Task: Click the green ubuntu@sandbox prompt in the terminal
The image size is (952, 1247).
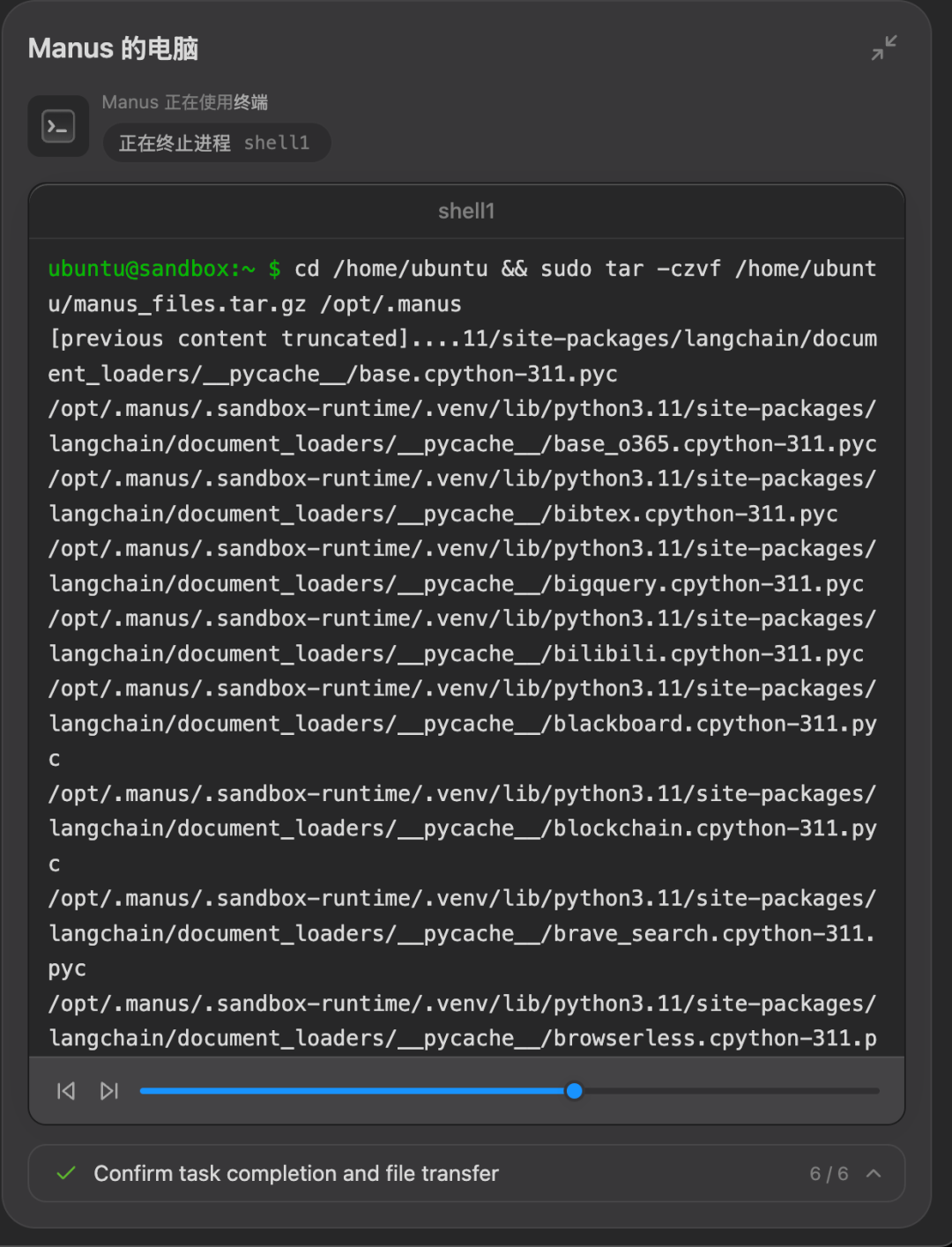Action: [x=152, y=269]
